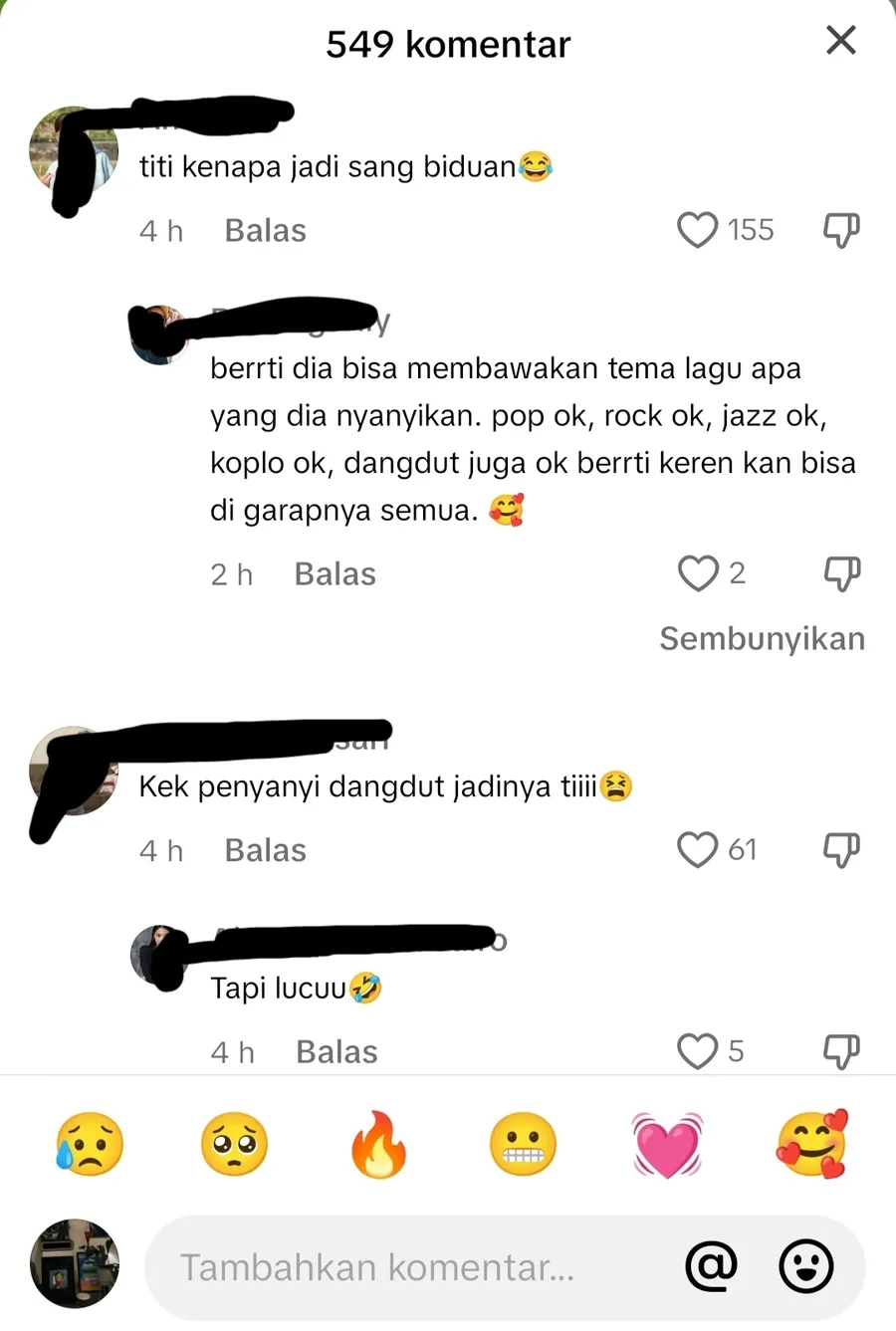Open the emoji picker in comment box
896x1331 pixels.
coord(805,1266)
